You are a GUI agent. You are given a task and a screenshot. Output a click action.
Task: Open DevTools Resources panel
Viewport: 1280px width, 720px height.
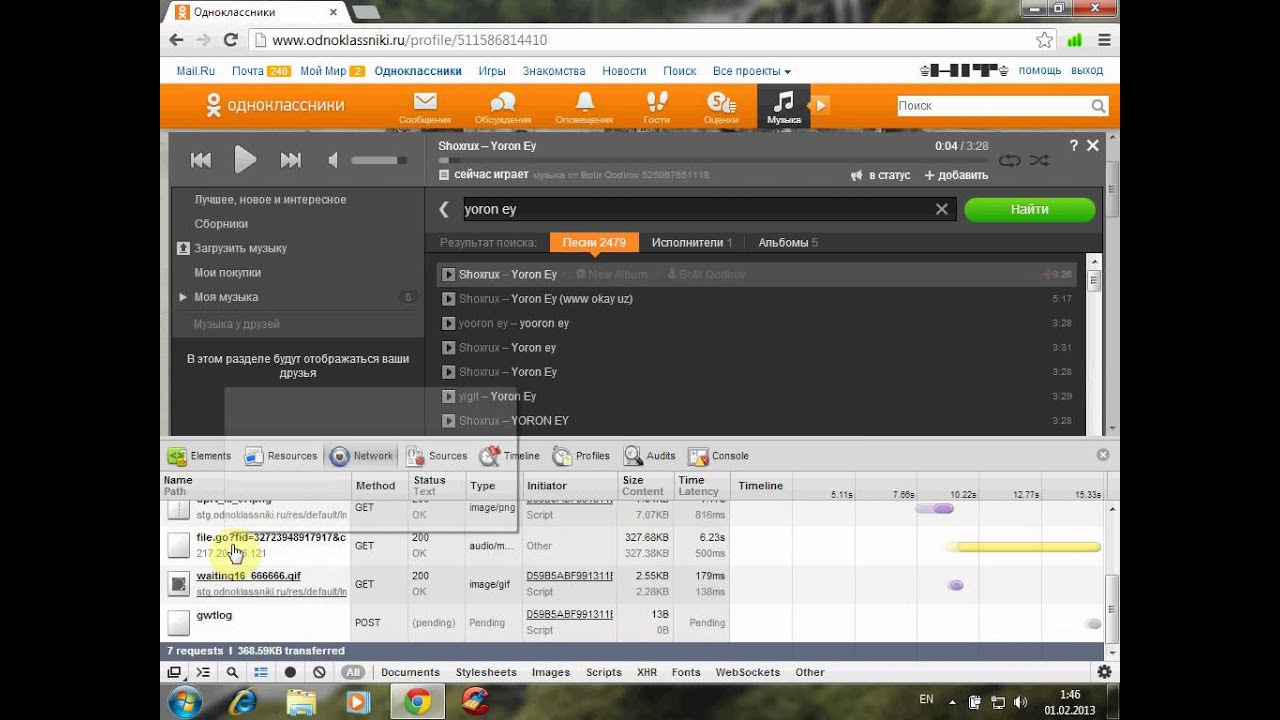point(281,456)
